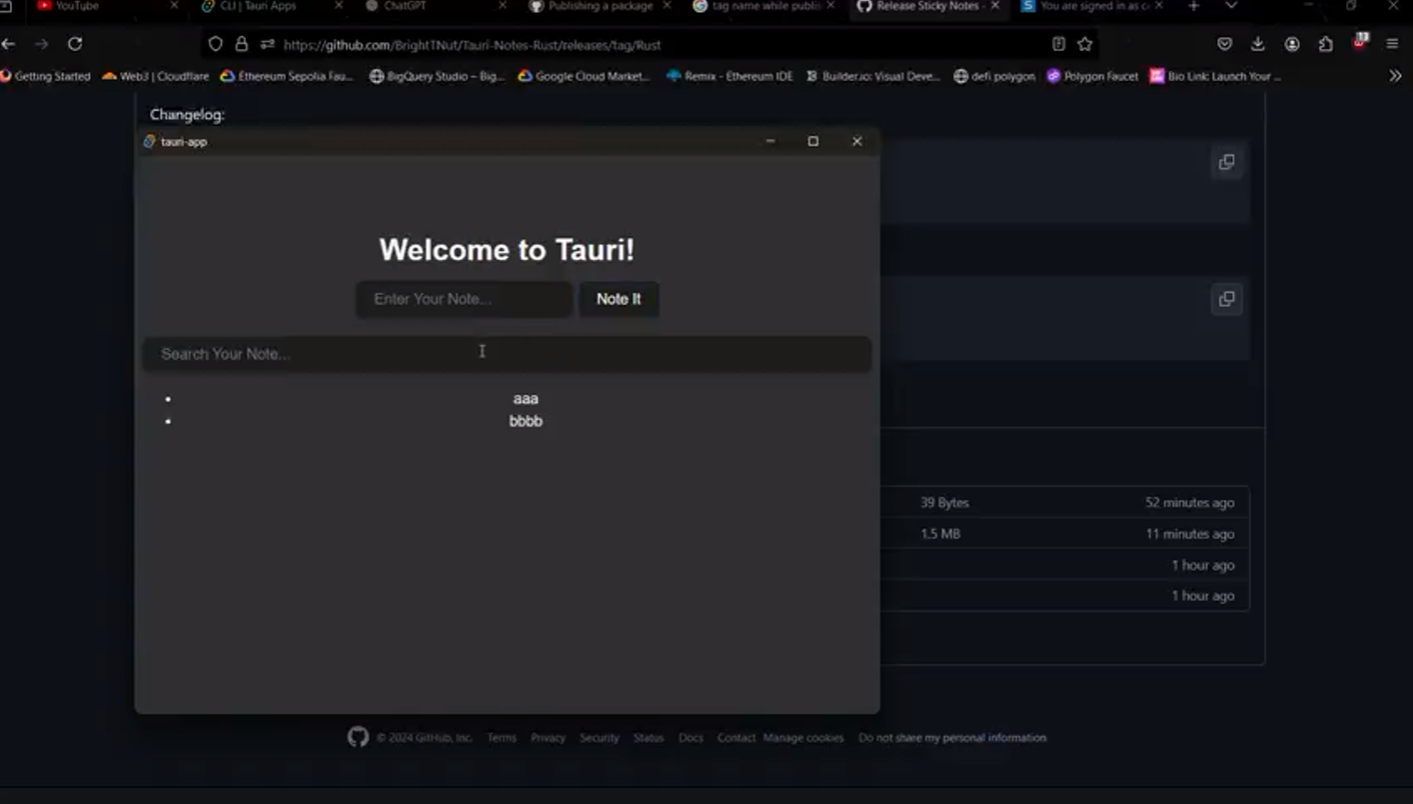Screen dimensions: 1413x804
Task: Open the Firefox account icon
Action: [1292, 44]
